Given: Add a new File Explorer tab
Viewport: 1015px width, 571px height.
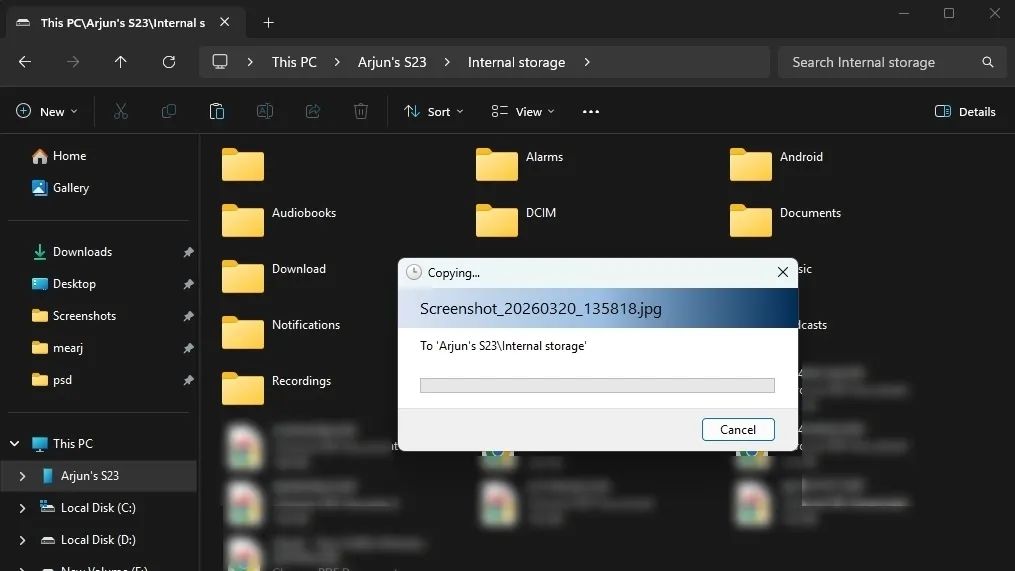Looking at the screenshot, I should [268, 23].
